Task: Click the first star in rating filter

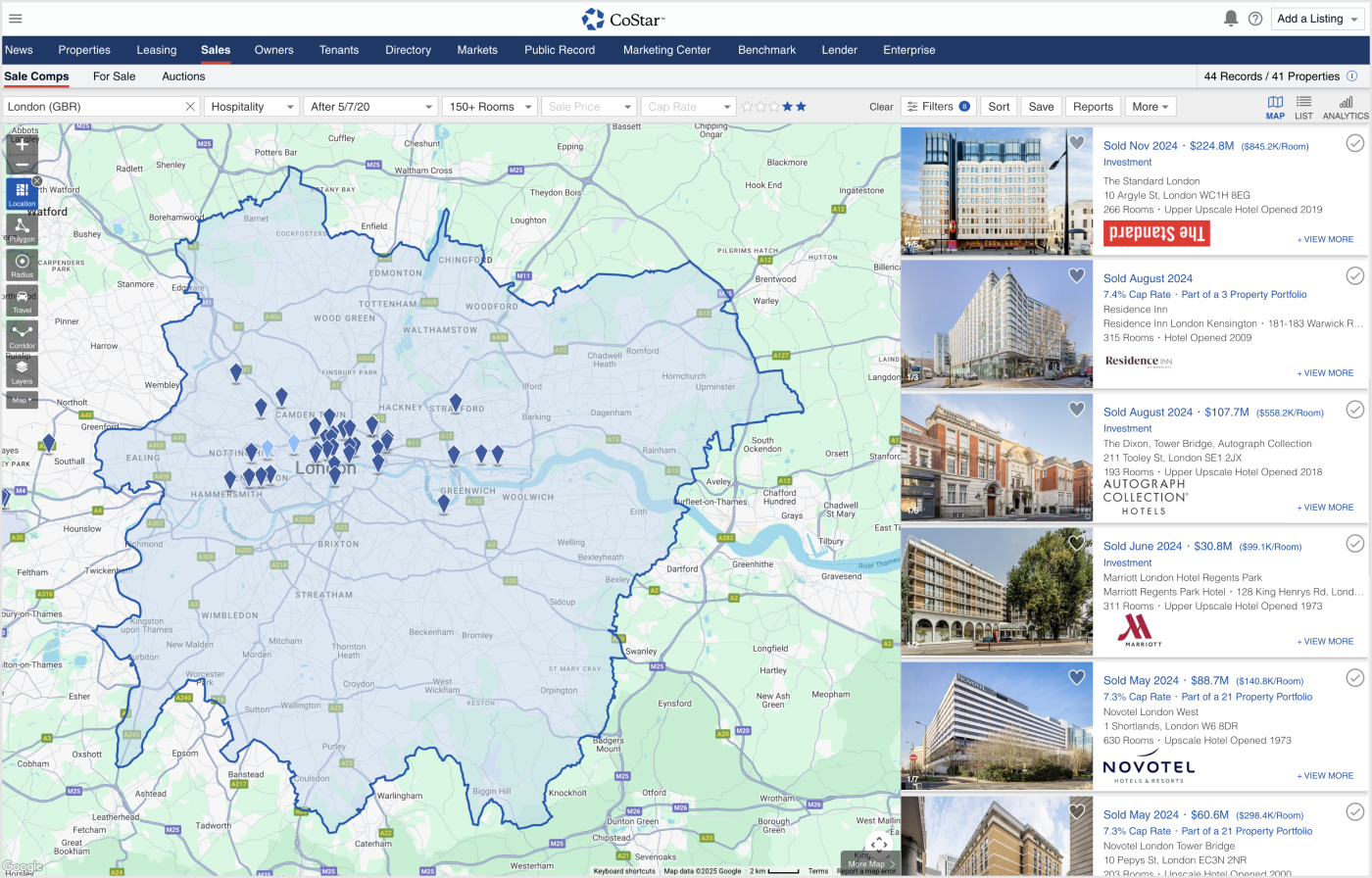Action: click(747, 107)
